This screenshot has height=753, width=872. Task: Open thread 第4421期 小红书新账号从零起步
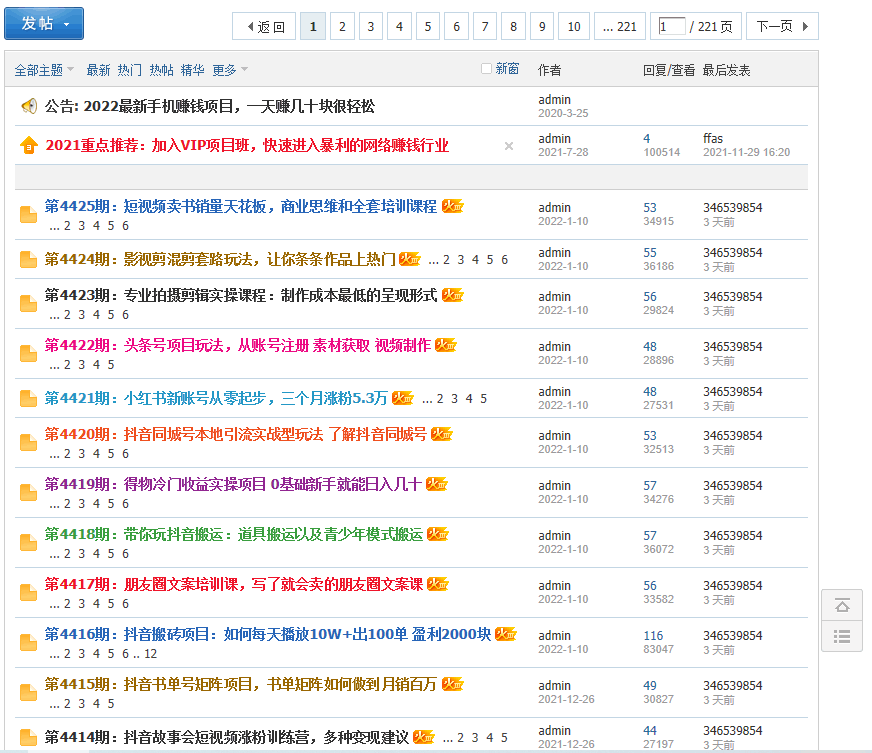[216, 398]
